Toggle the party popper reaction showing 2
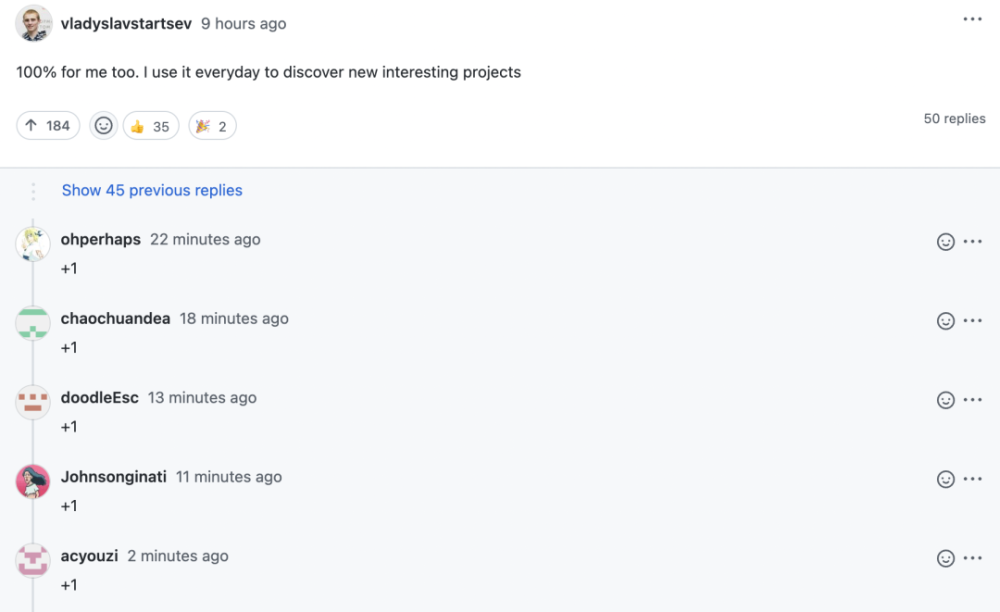This screenshot has height=612, width=1000. (x=212, y=125)
